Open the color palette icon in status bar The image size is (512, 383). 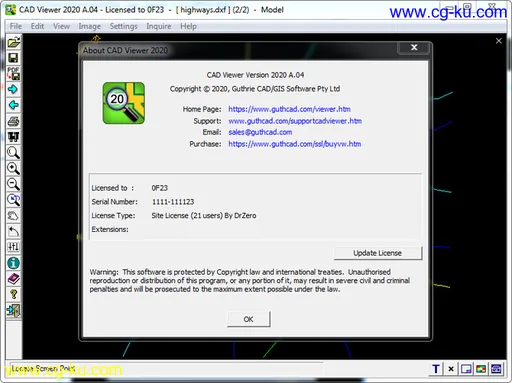[x=481, y=369]
